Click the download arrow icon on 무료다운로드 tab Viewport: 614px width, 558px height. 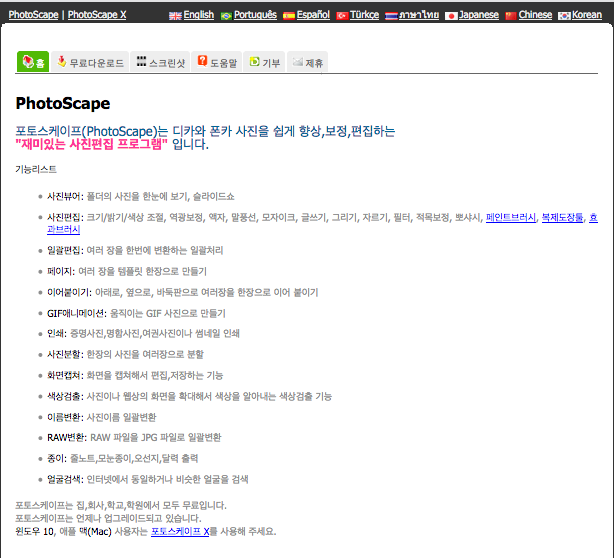[61, 61]
